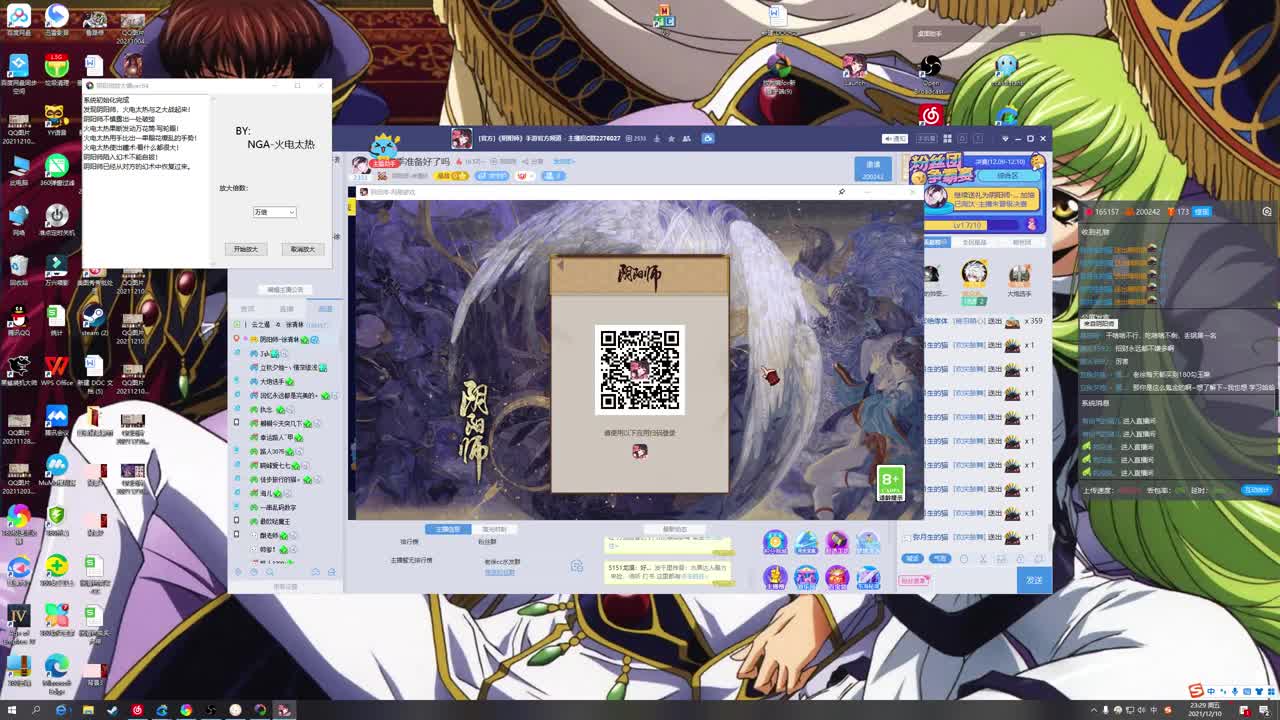Open Microsoft Edge desktop shortcut
The height and width of the screenshot is (720, 1280).
click(x=56, y=672)
